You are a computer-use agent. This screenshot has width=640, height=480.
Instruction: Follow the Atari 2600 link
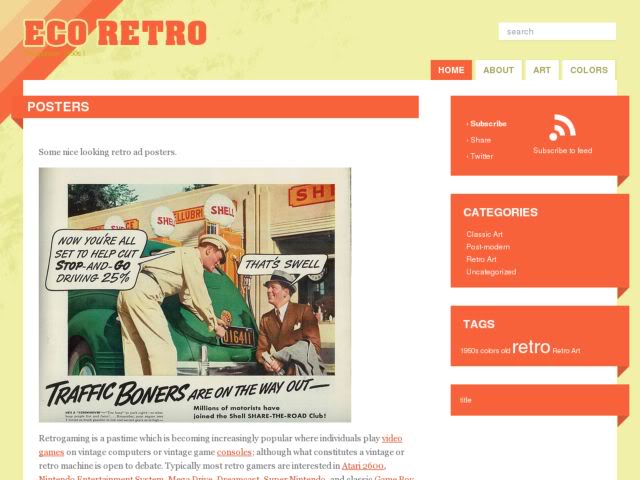(362, 466)
